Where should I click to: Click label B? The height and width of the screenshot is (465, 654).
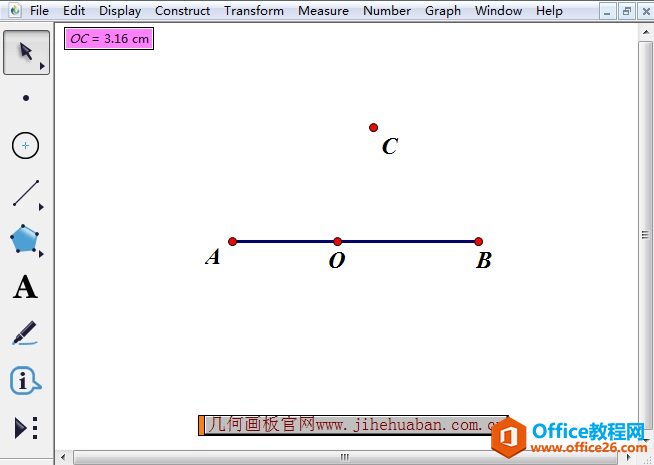point(484,261)
